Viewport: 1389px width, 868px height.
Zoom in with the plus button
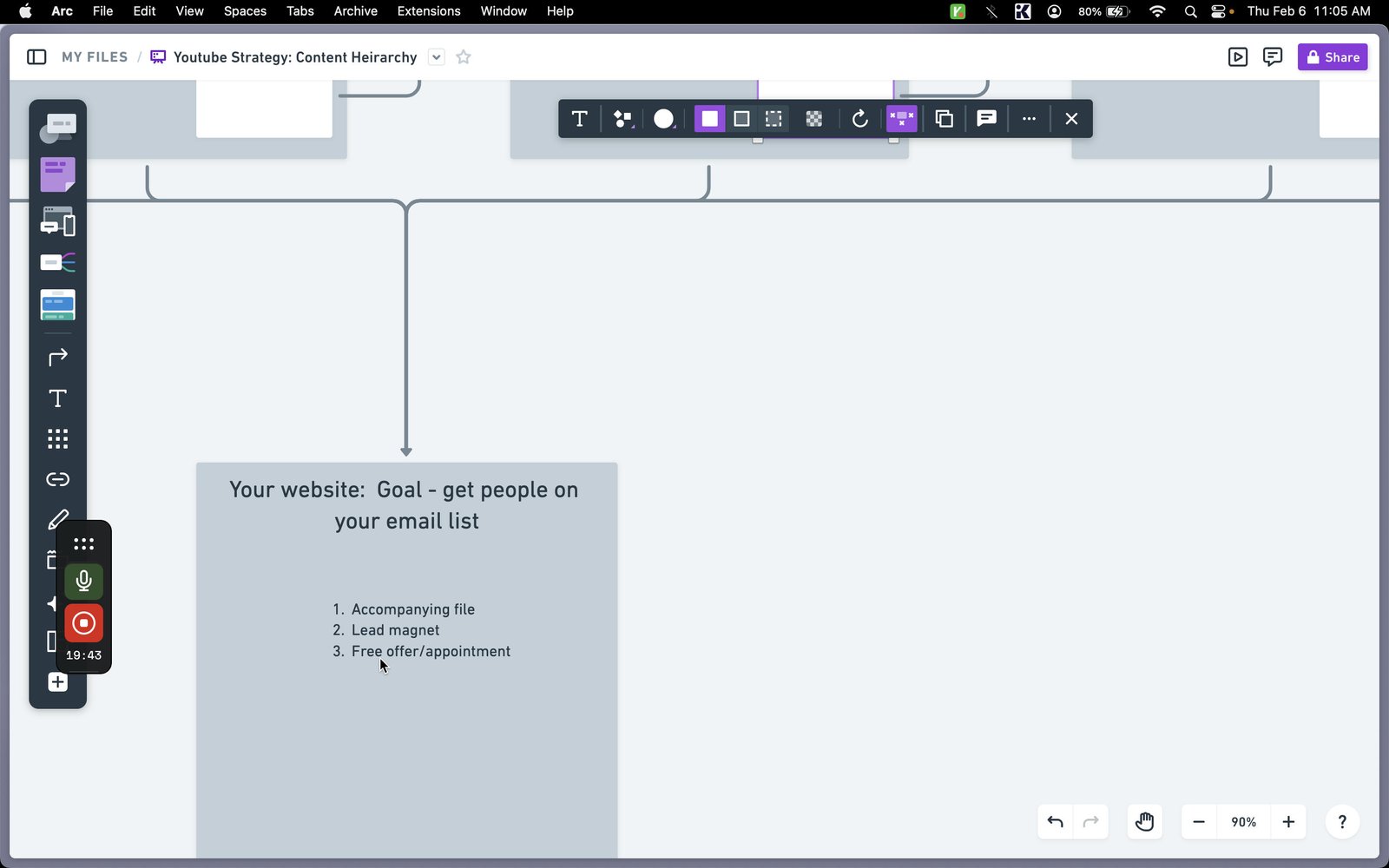(1288, 822)
